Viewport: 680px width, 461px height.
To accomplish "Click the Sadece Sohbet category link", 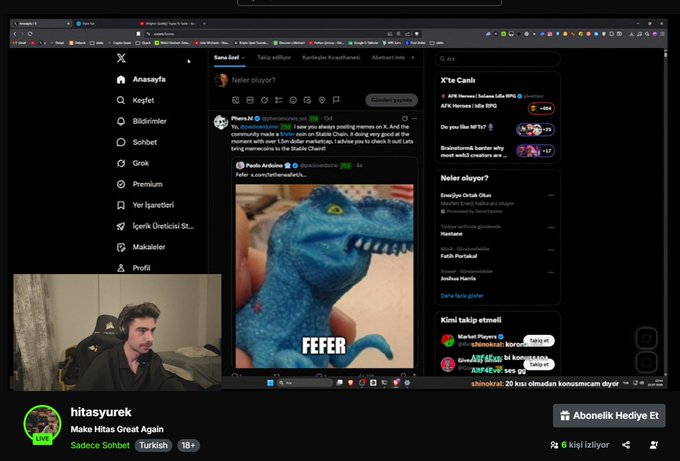I will coord(100,445).
